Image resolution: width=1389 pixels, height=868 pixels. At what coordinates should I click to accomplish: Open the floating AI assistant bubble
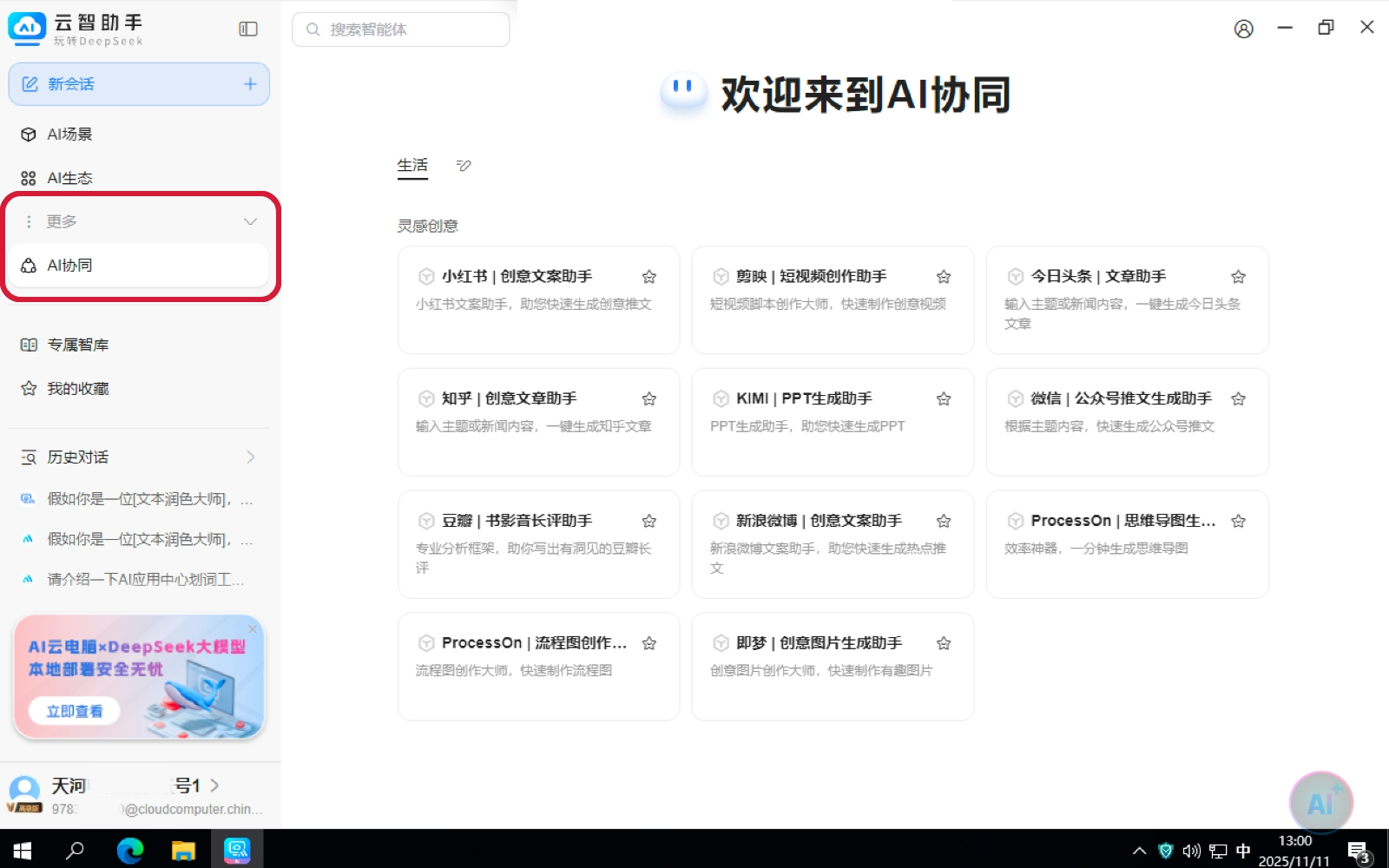[1320, 803]
